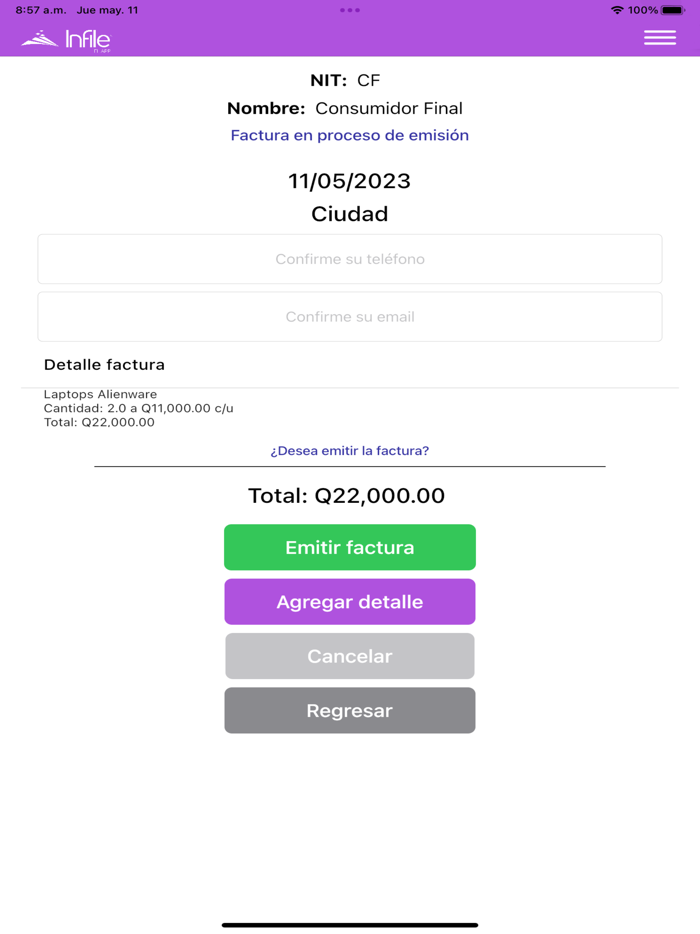Click the 'Confirme su teléfono' input field

click(x=349, y=258)
